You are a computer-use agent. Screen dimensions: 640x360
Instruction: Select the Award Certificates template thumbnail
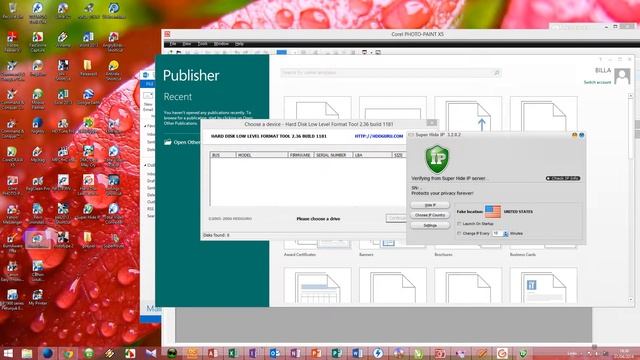(318, 244)
